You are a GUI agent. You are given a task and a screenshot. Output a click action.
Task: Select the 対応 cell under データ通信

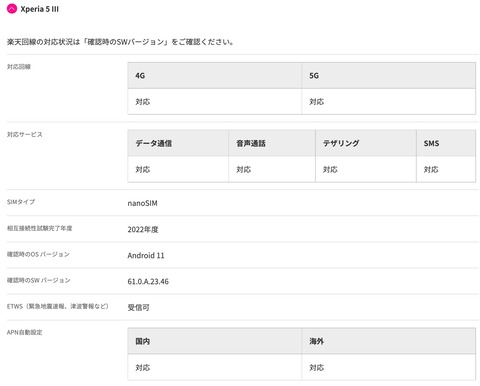178,169
